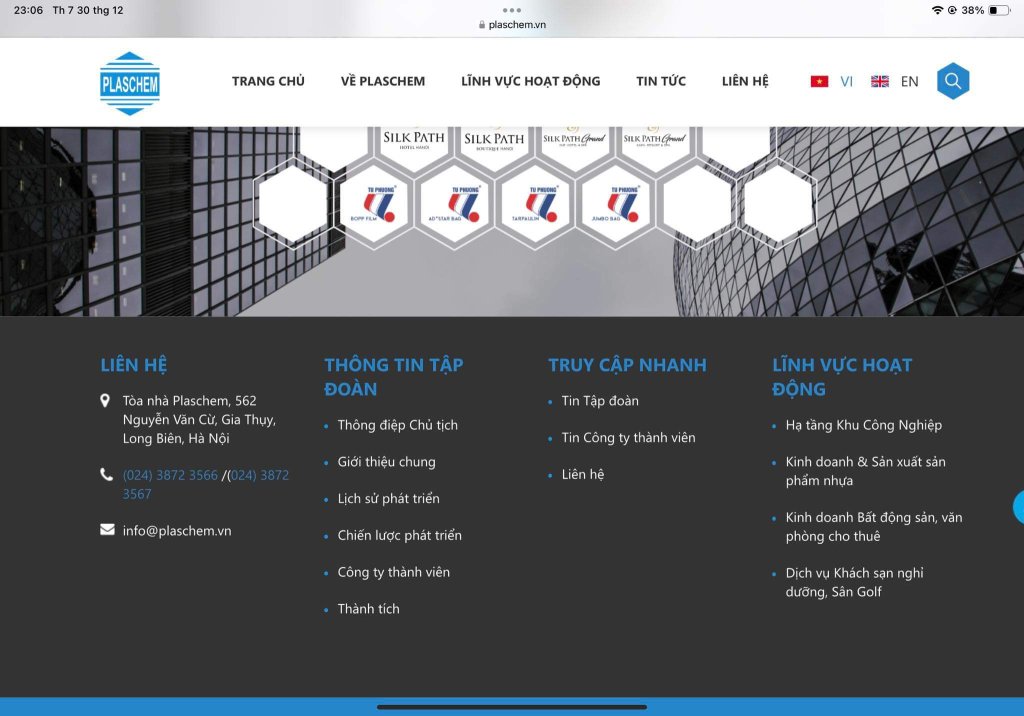Call phone number (024) 3872 3566
This screenshot has width=1024, height=716.
pos(170,475)
